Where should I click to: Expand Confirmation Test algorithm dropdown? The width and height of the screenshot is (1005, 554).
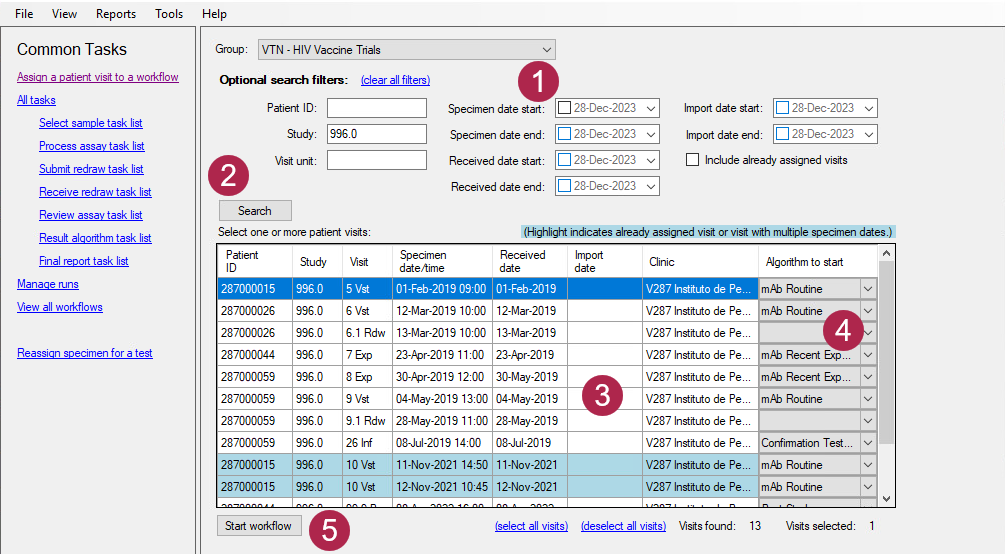tap(868, 443)
